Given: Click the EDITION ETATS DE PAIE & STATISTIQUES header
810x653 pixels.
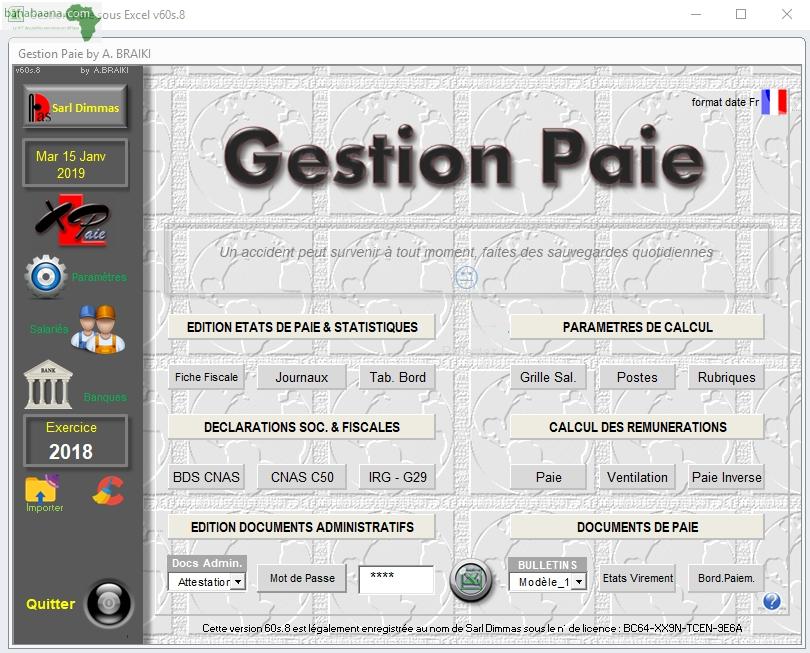Looking at the screenshot, I should point(302,327).
